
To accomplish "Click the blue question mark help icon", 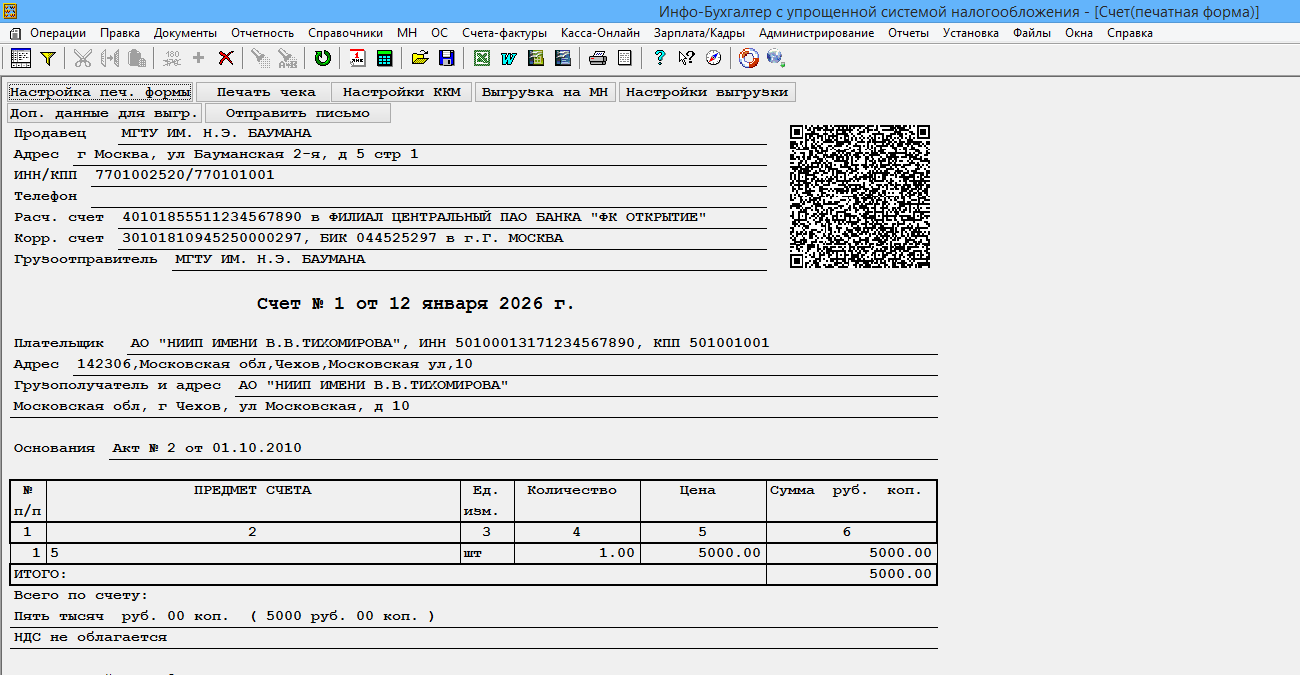I will click(x=660, y=58).
